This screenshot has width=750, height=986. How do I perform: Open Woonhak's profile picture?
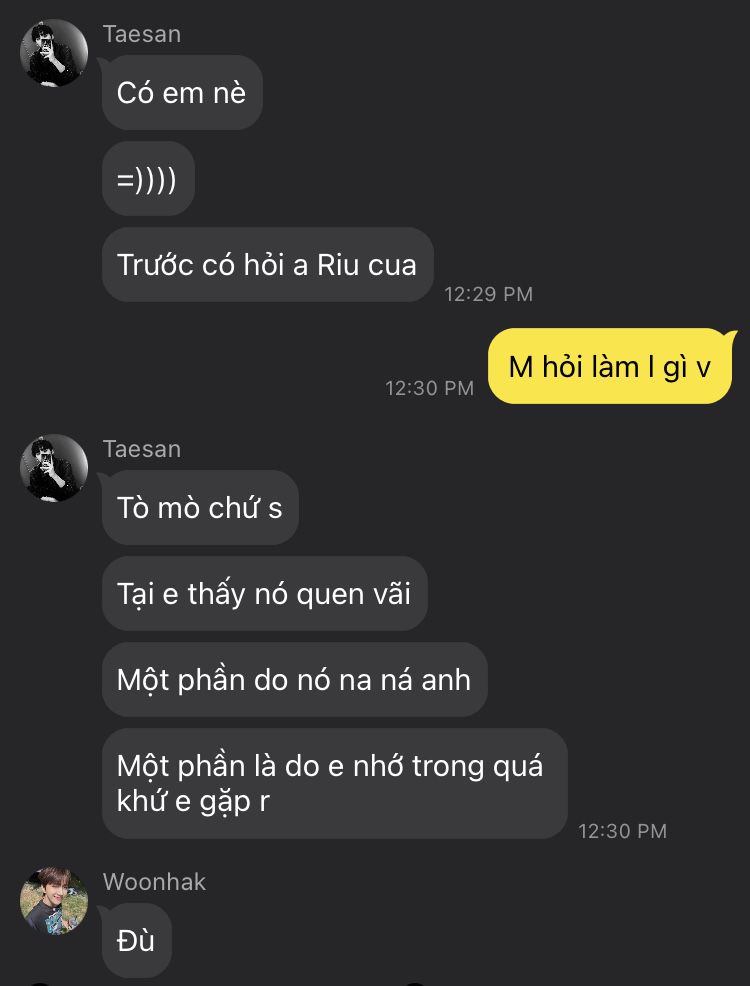tap(54, 901)
